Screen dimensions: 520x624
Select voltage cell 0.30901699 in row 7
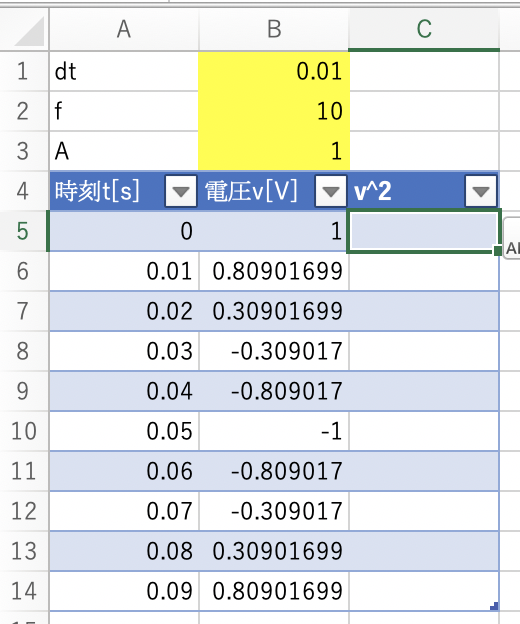[274, 311]
